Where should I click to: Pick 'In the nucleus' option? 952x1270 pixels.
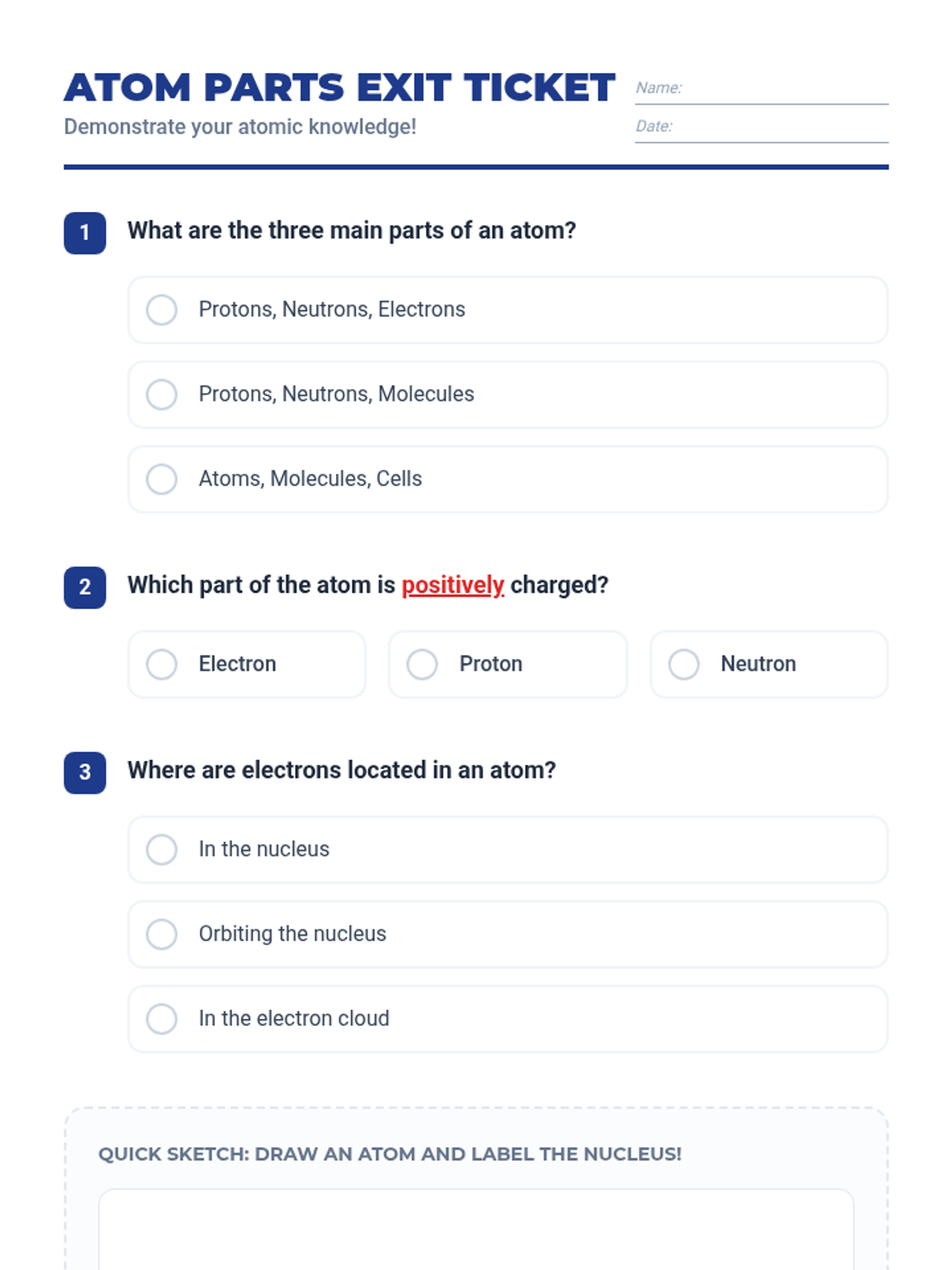[x=162, y=849]
